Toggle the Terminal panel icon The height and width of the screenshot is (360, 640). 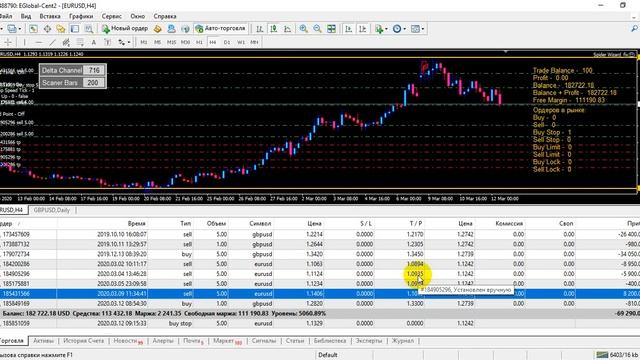click(75, 29)
